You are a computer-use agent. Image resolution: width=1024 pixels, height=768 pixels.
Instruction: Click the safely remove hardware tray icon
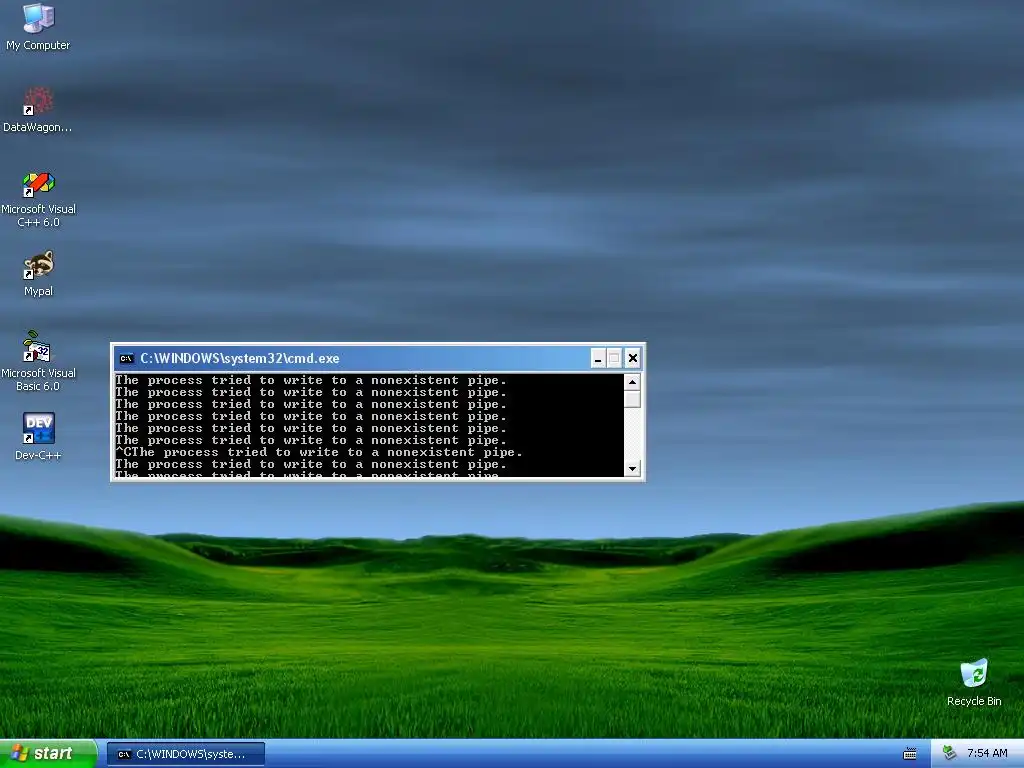[x=950, y=753]
